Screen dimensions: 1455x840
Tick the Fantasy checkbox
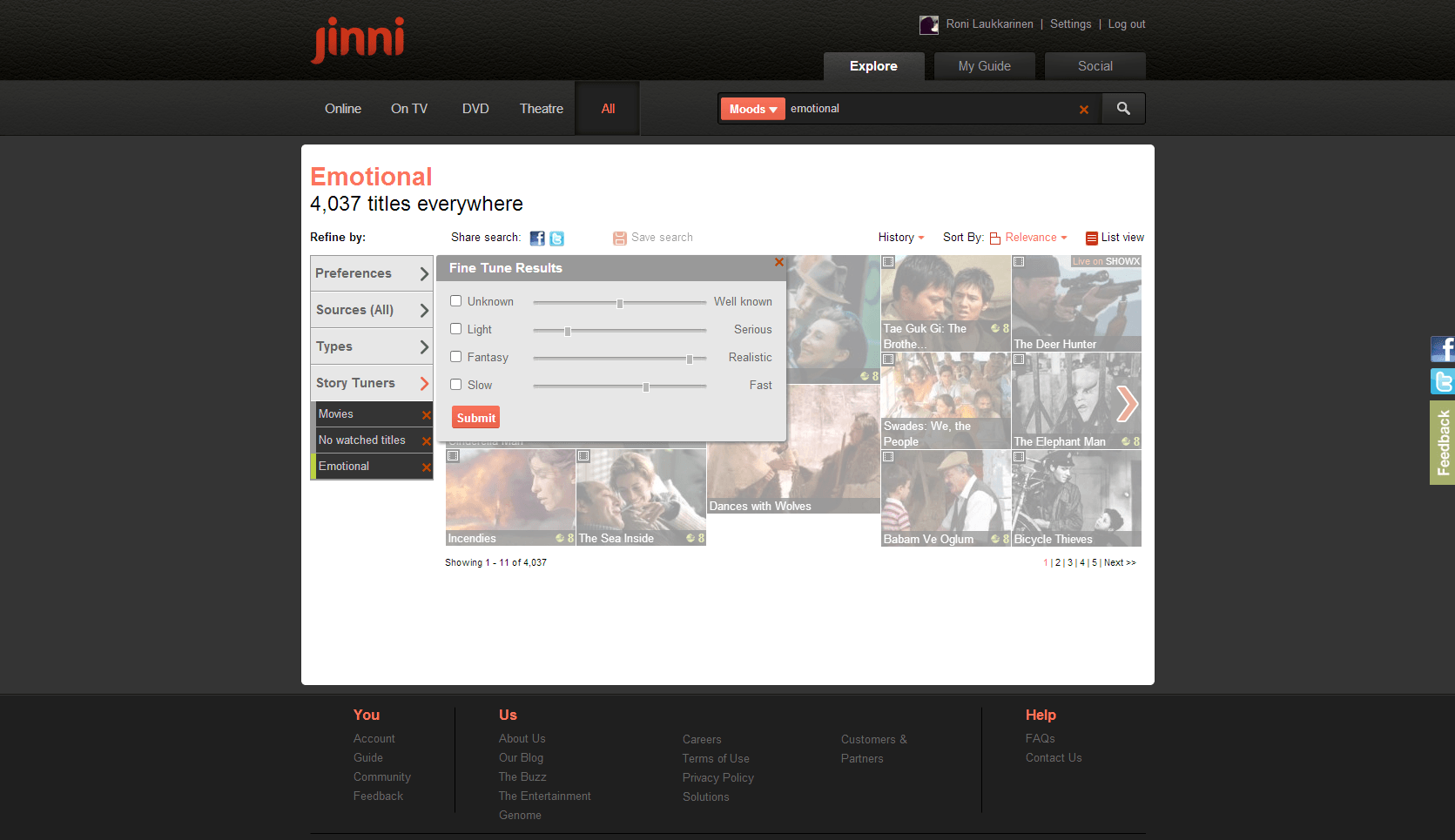(455, 357)
